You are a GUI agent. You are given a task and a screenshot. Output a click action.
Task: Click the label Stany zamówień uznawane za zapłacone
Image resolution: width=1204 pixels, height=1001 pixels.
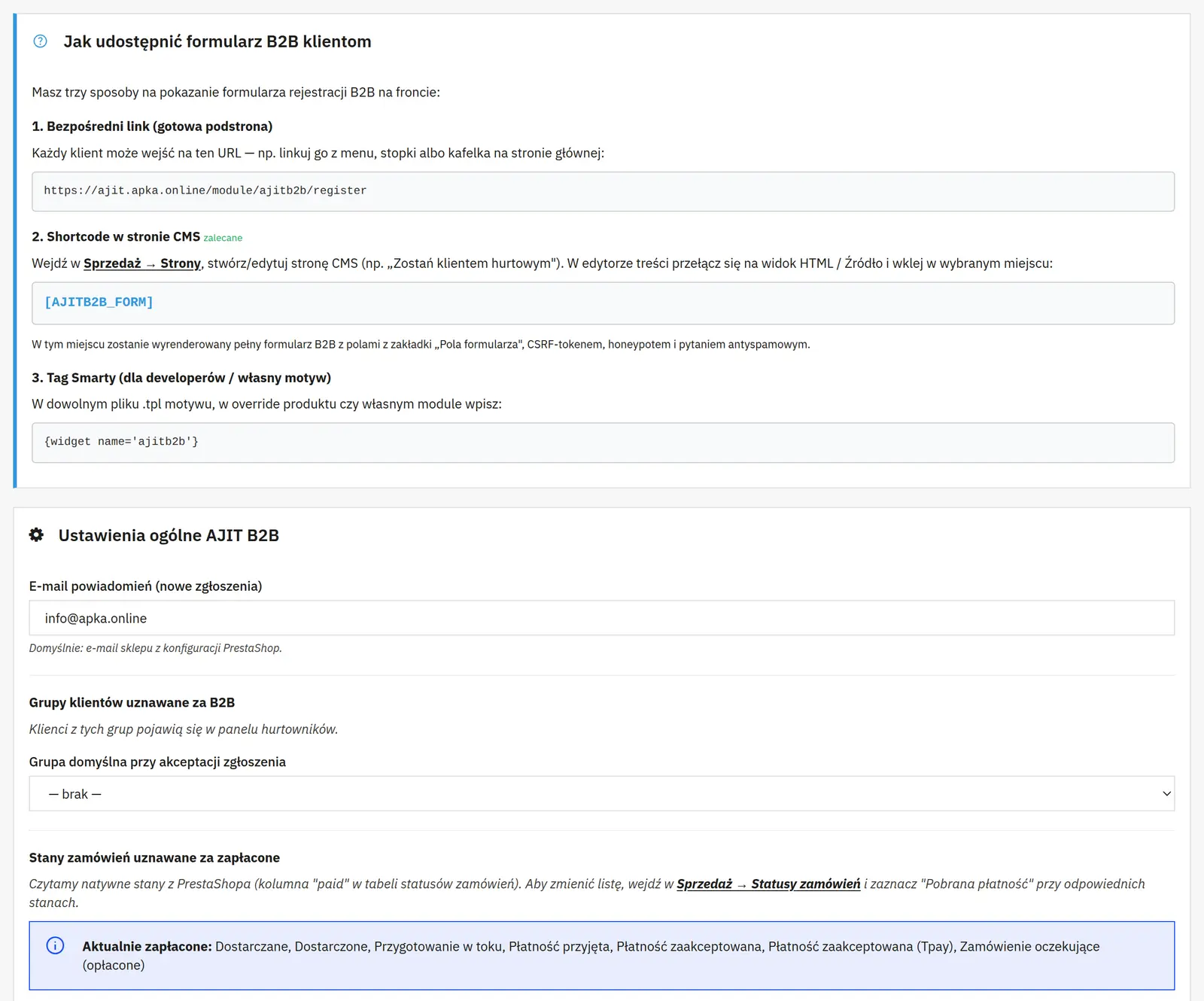pyautogui.click(x=154, y=858)
